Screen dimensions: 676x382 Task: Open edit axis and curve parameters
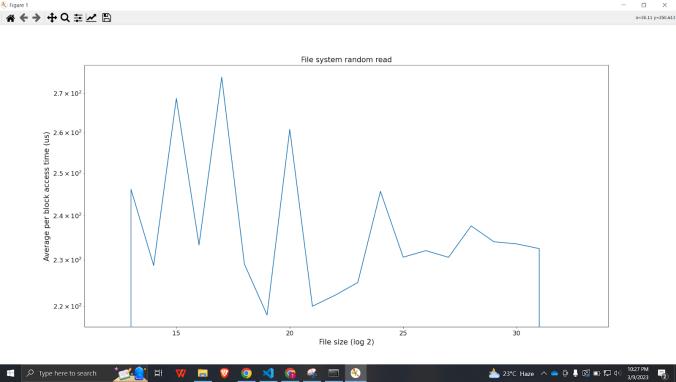[x=91, y=18]
